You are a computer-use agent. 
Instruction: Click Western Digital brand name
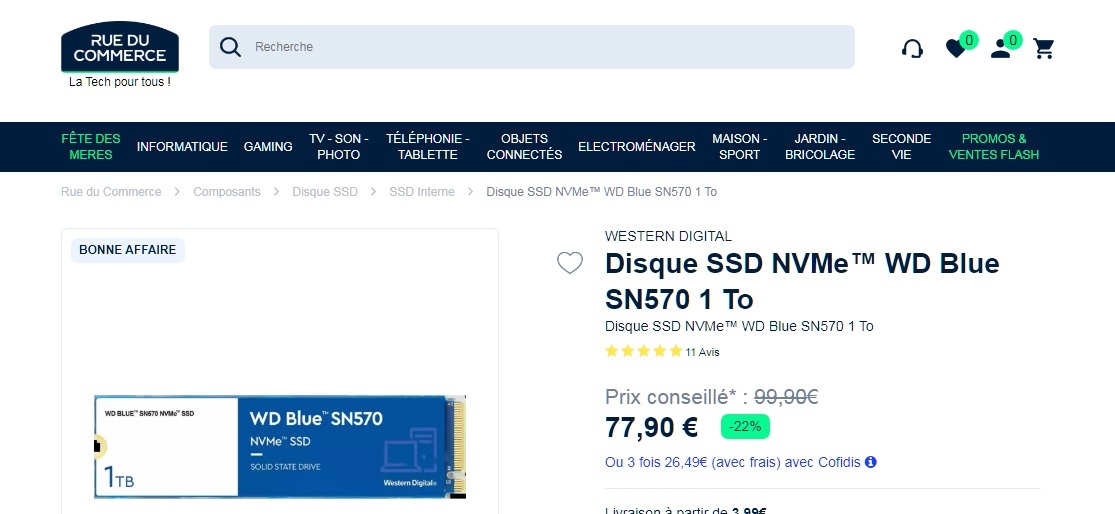point(668,236)
